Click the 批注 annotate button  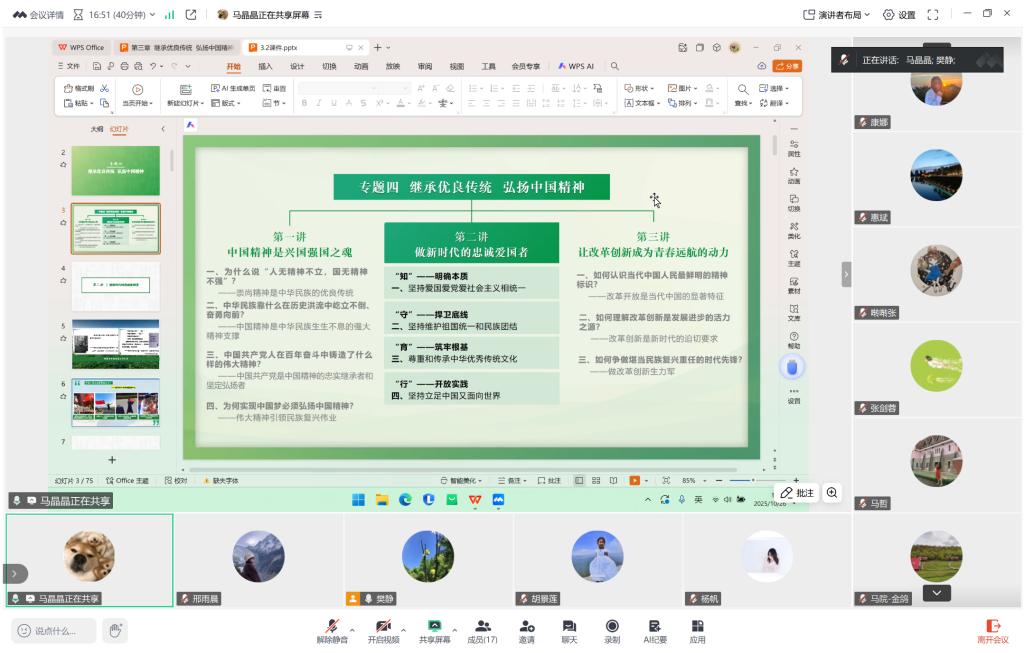click(797, 493)
